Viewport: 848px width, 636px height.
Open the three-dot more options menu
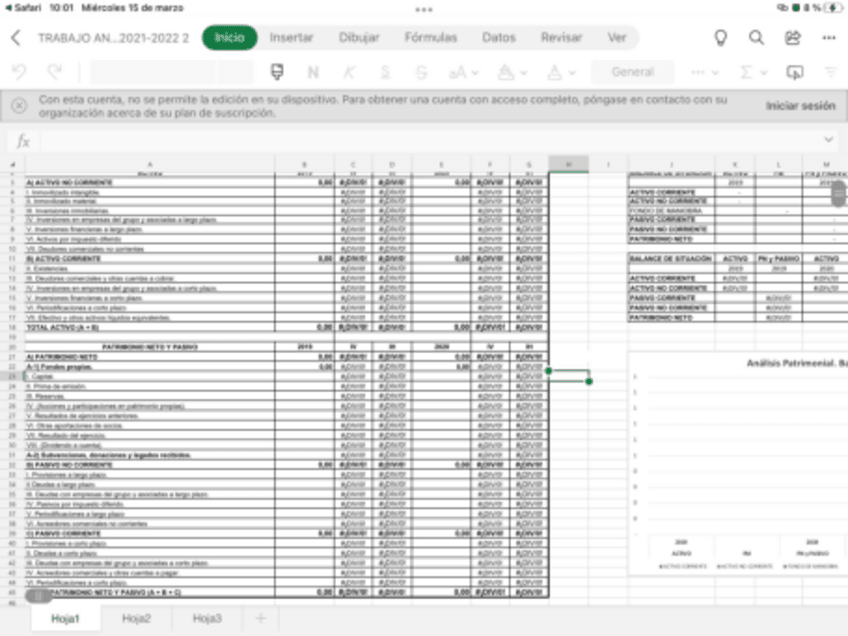point(829,38)
